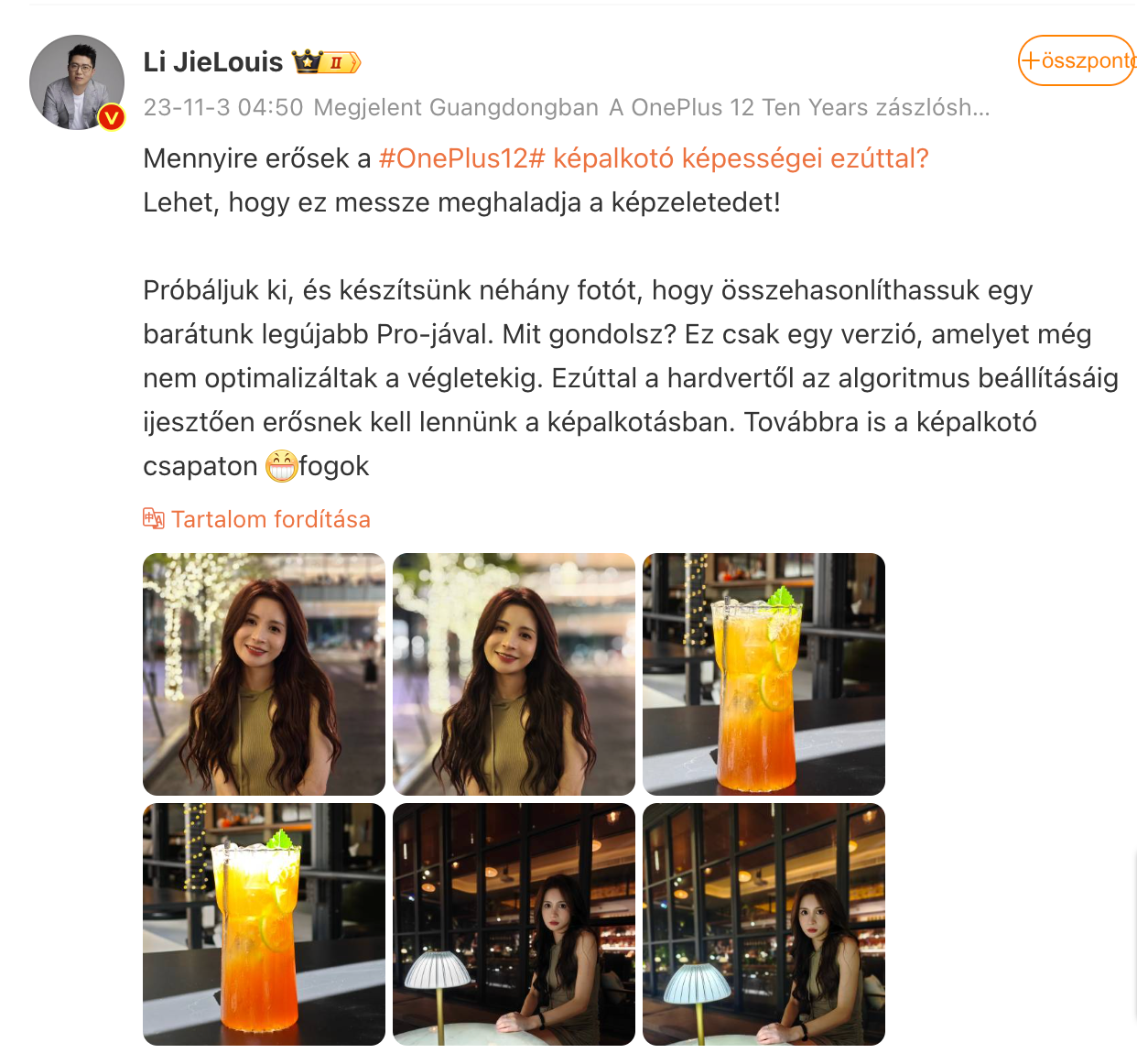The width and height of the screenshot is (1137, 1064).
Task: Open bottom-right restaurant lamp portrait
Action: coord(763,924)
